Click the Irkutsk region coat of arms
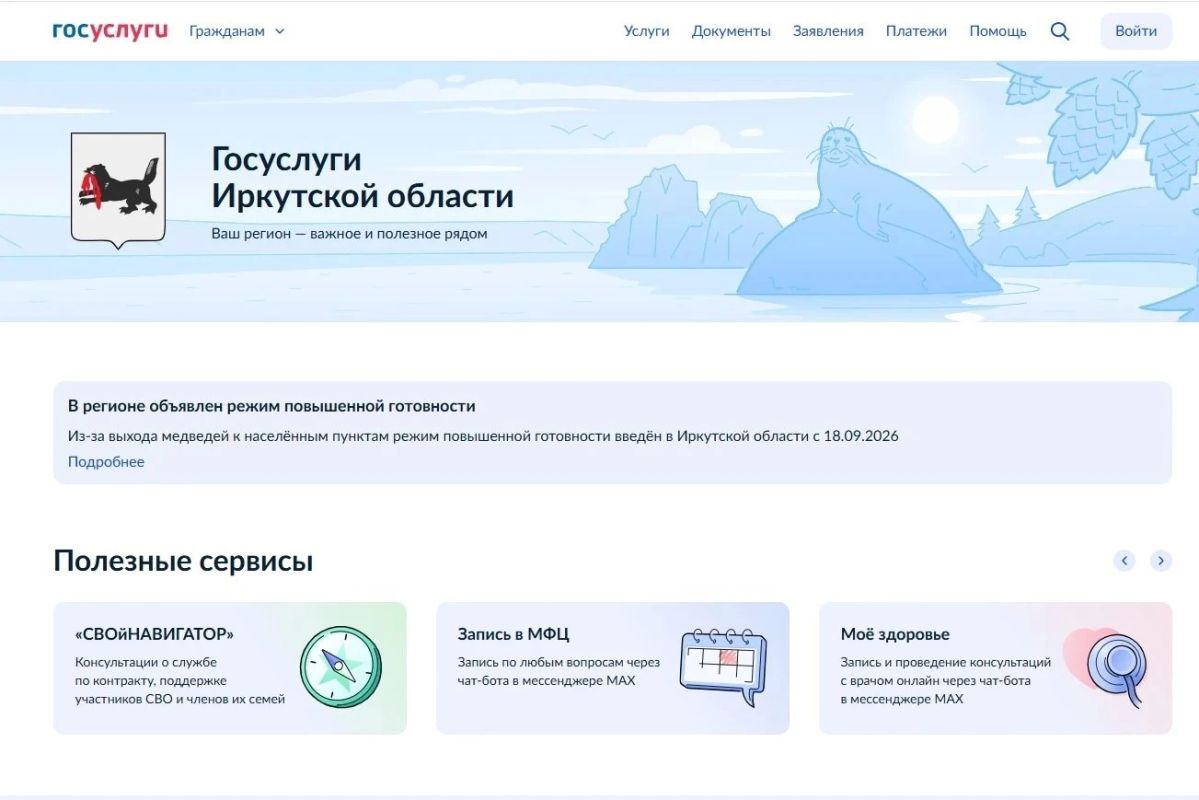This screenshot has width=1199, height=800. tap(118, 190)
